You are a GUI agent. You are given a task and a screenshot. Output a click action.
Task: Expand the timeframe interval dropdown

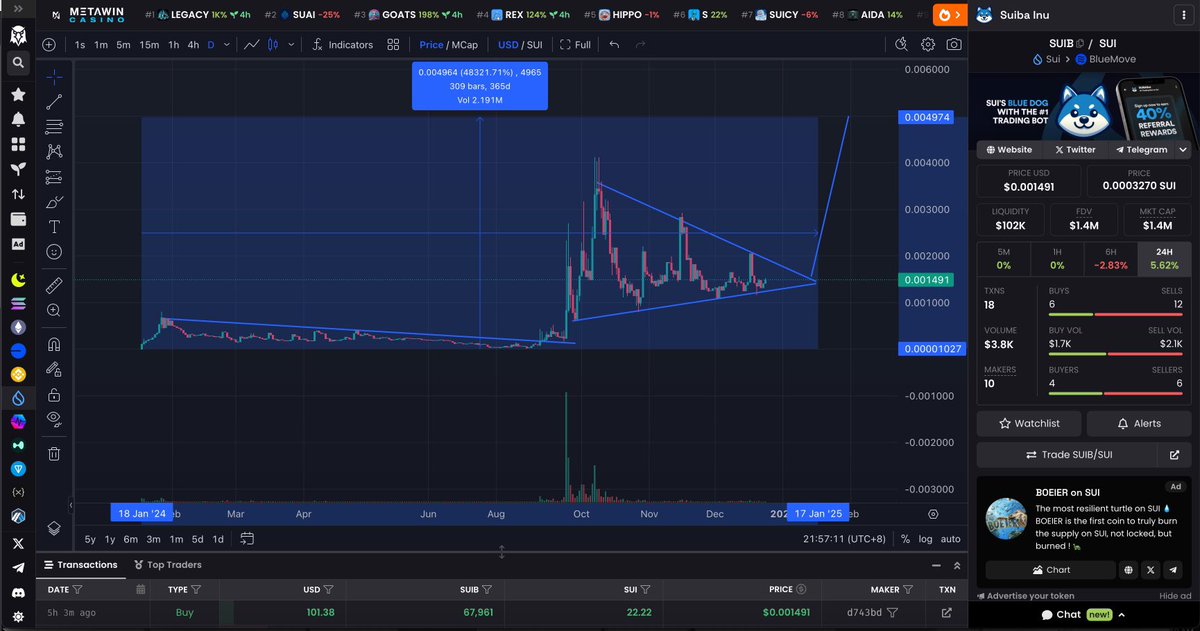coord(227,45)
